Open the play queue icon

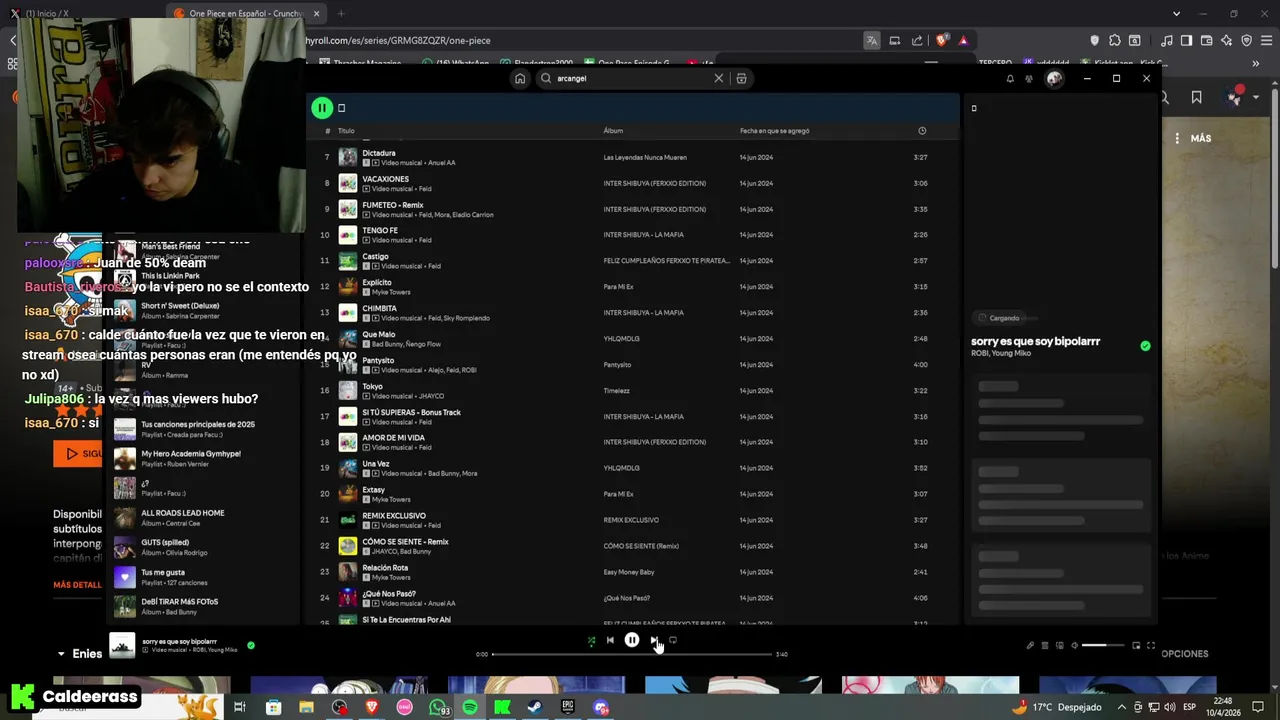1045,645
